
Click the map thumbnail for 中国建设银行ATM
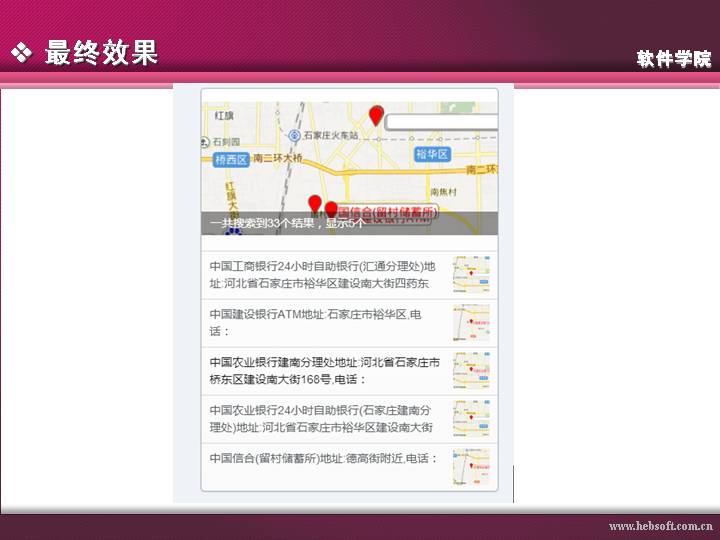(x=471, y=322)
